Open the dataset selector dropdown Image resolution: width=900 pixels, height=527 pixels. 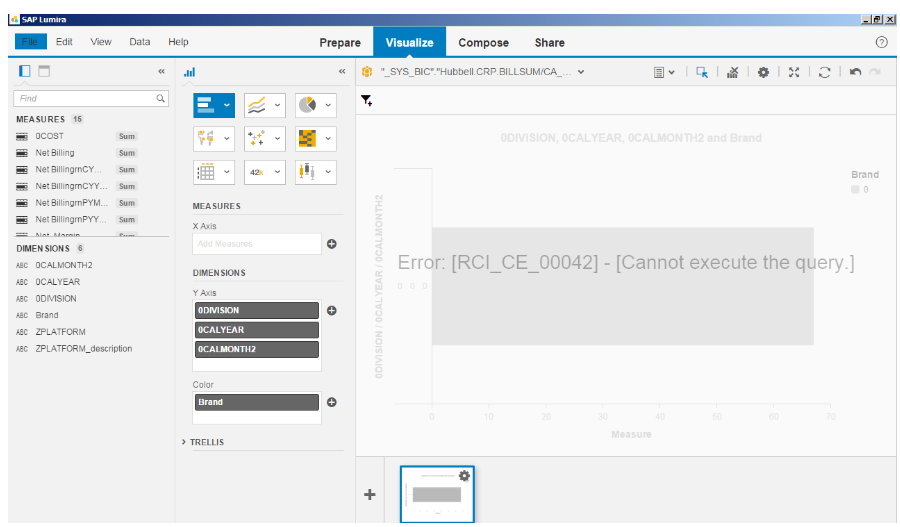click(581, 72)
